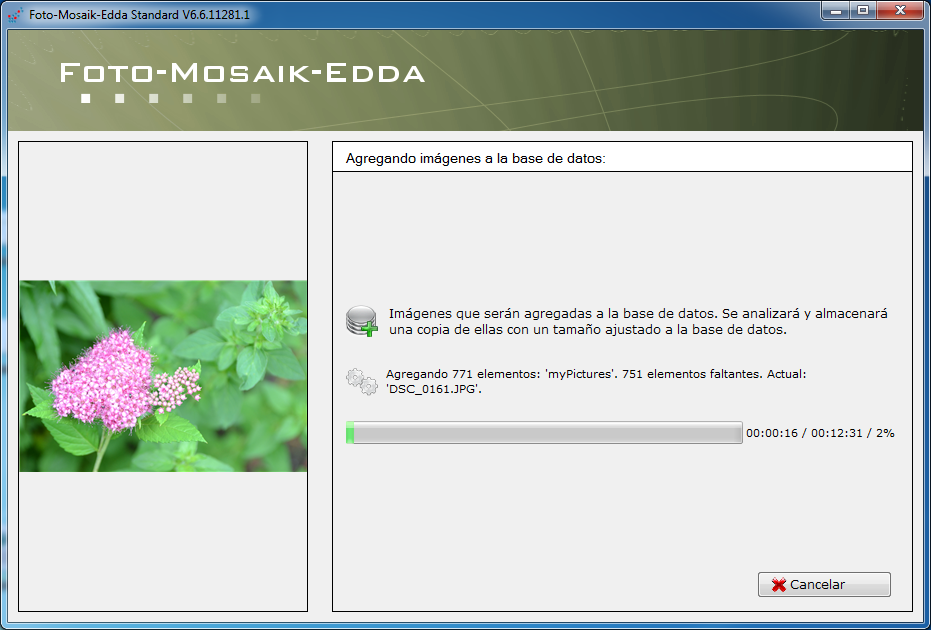Click the Cancelar button

pos(824,585)
